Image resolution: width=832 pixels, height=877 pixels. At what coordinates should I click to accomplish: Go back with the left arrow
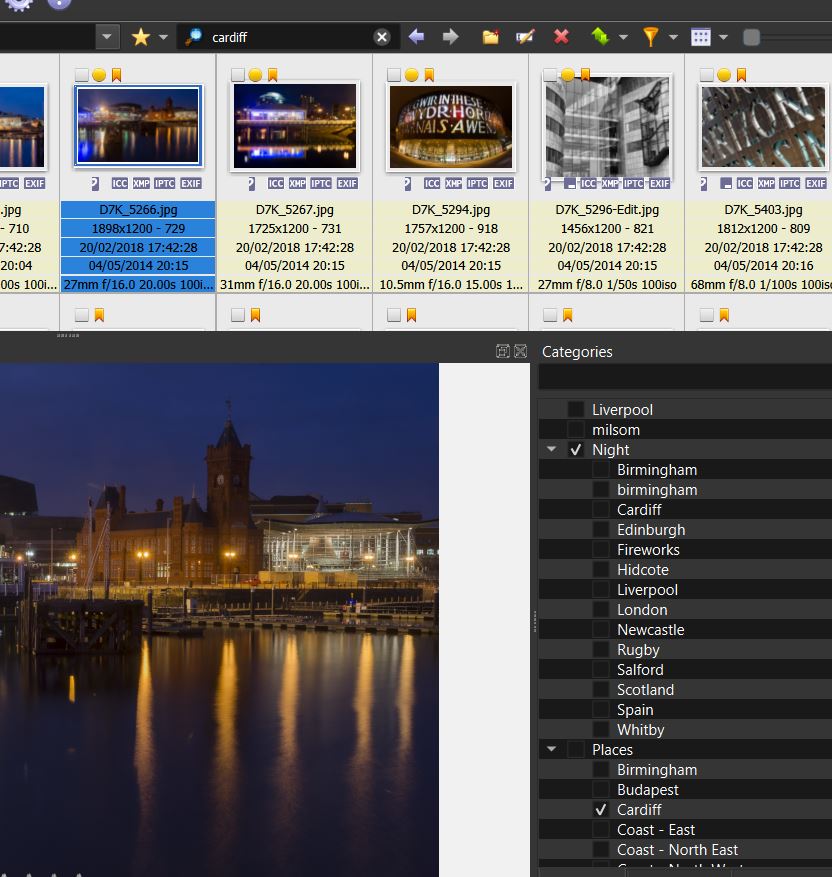pyautogui.click(x=417, y=37)
